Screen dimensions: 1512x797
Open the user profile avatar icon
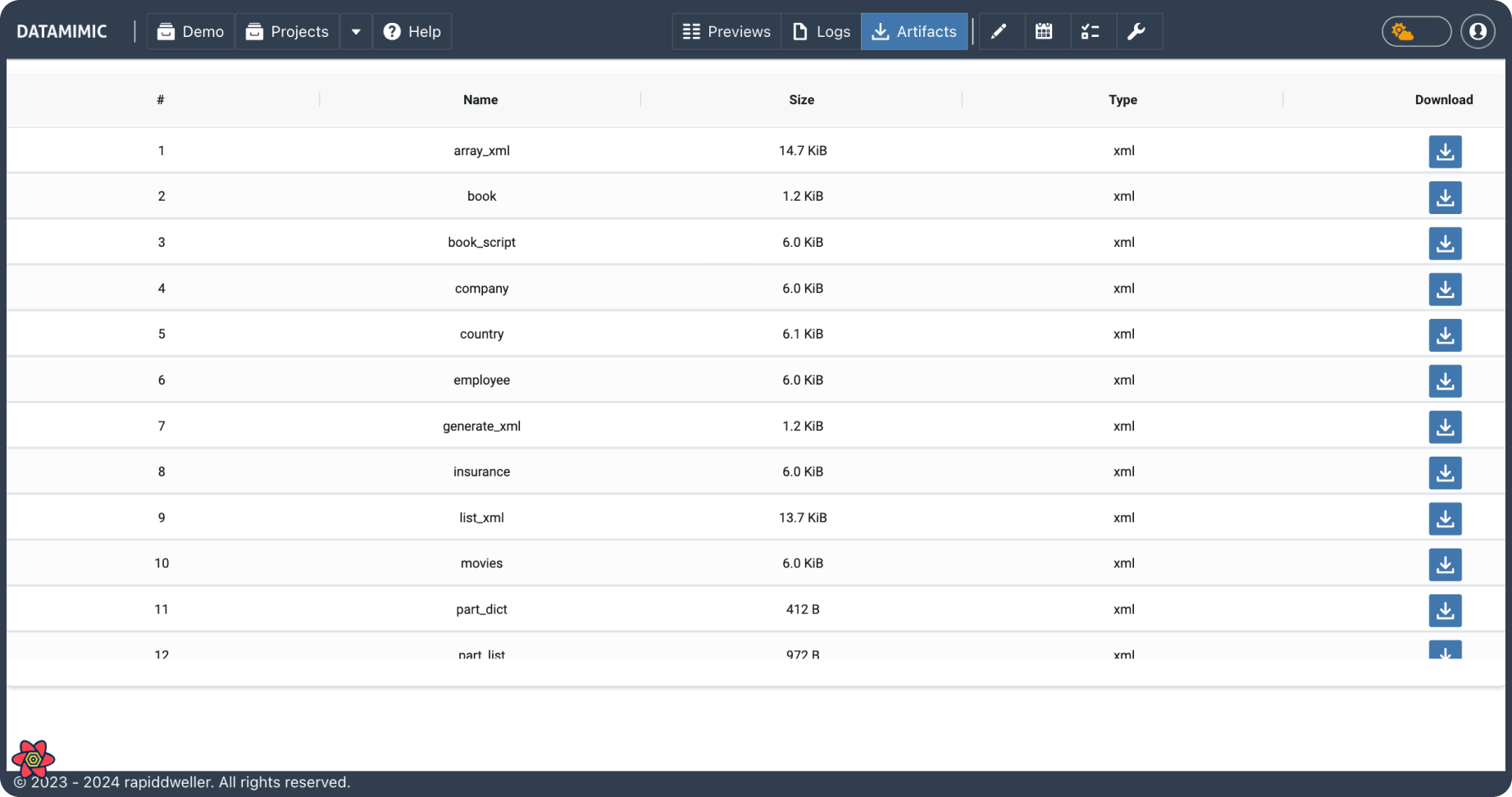pos(1478,32)
